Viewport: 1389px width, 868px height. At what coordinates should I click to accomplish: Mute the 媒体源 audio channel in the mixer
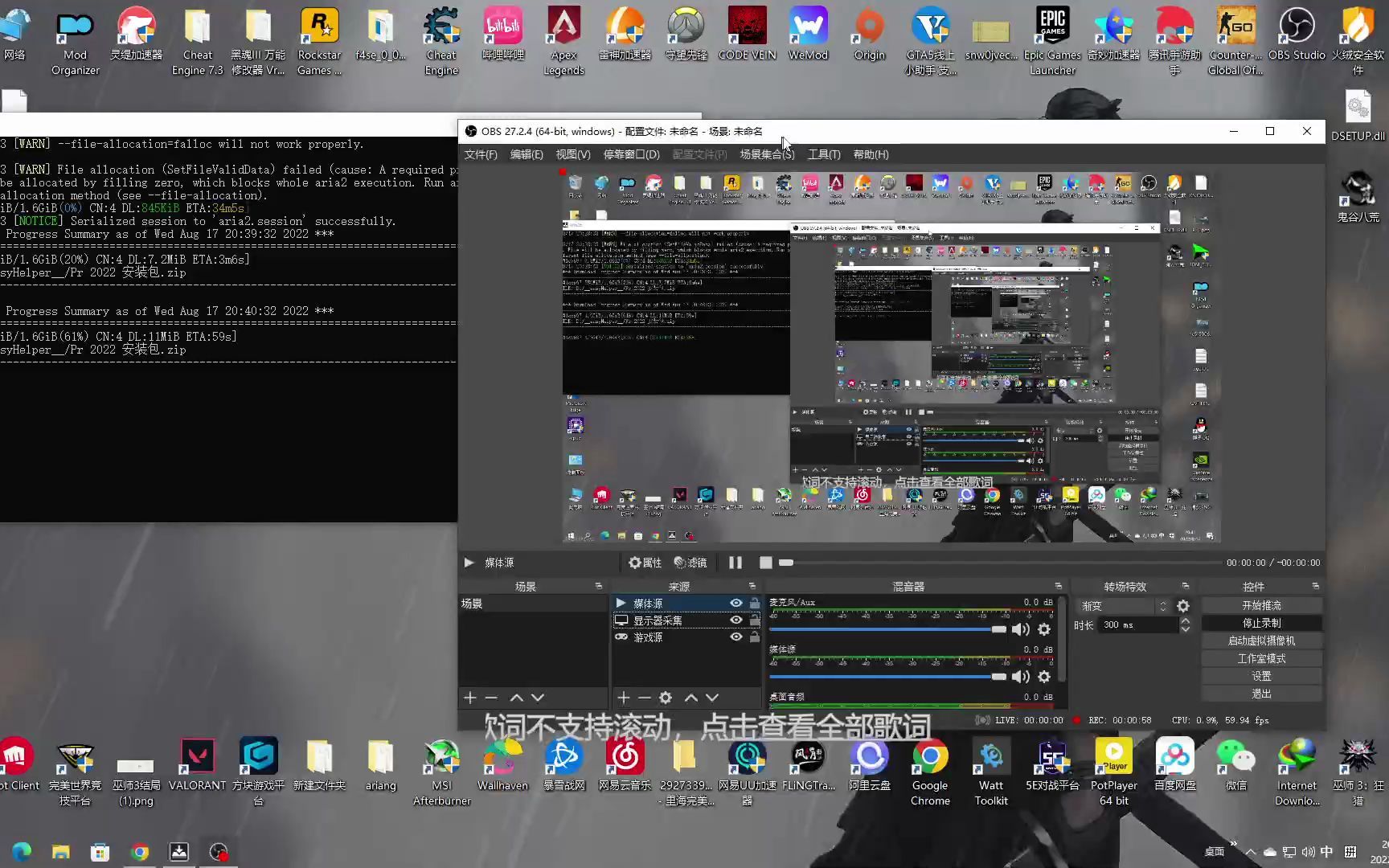coord(1020,677)
